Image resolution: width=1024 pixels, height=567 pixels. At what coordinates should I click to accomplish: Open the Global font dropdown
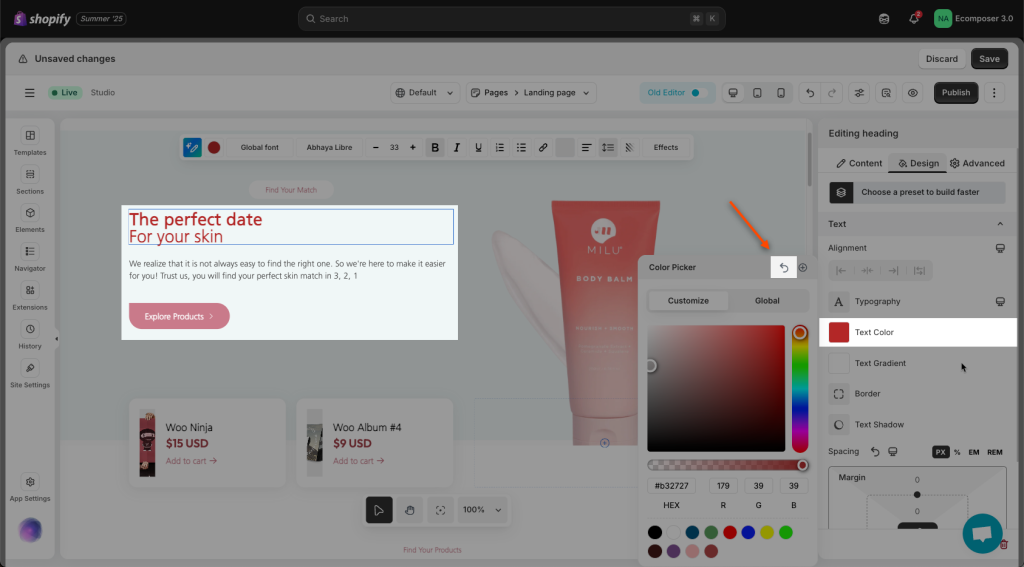coord(259,148)
